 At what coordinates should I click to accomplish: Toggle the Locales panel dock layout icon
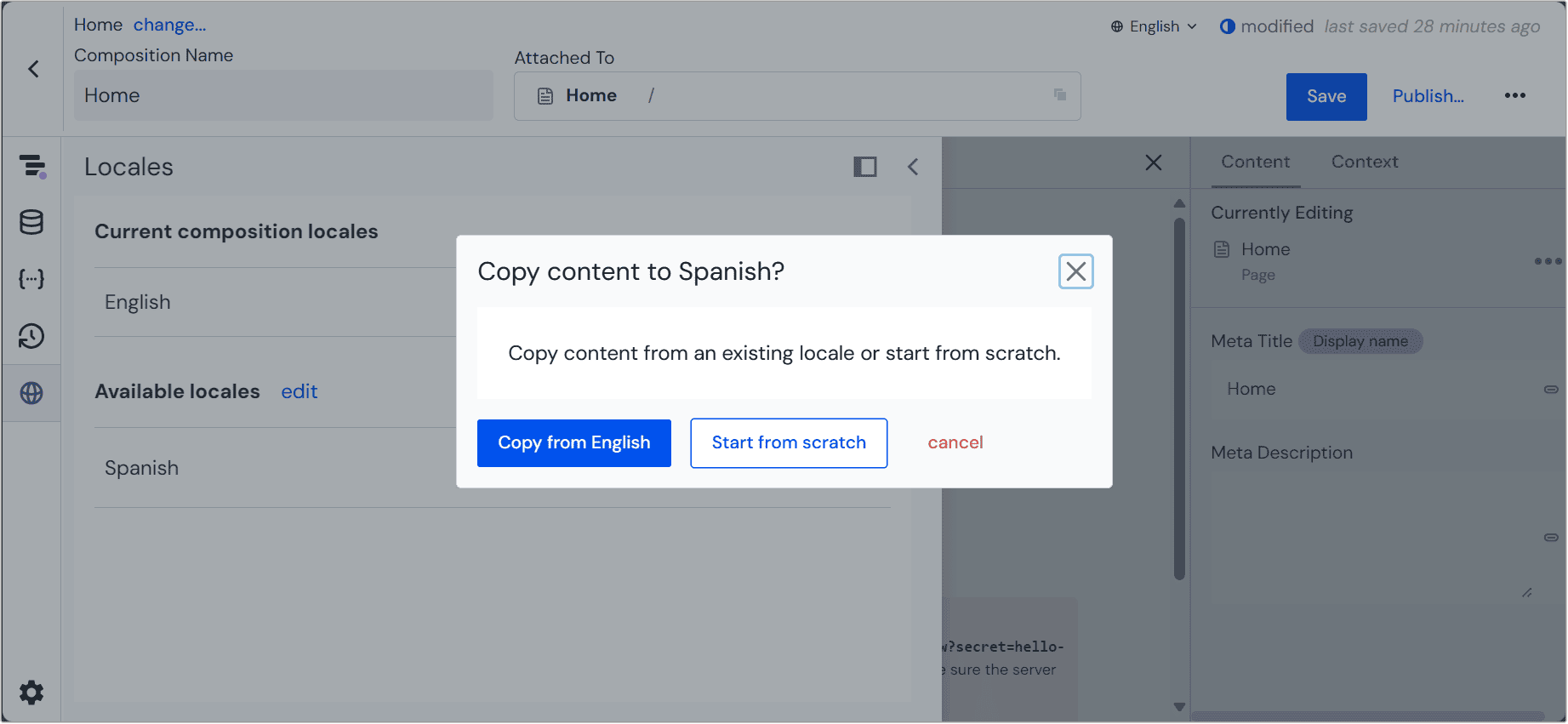(864, 167)
